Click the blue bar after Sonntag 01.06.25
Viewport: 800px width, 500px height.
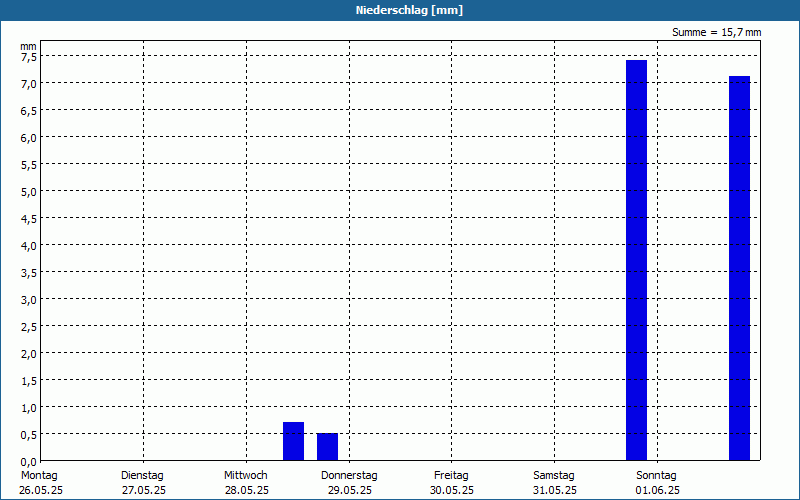coord(739,268)
